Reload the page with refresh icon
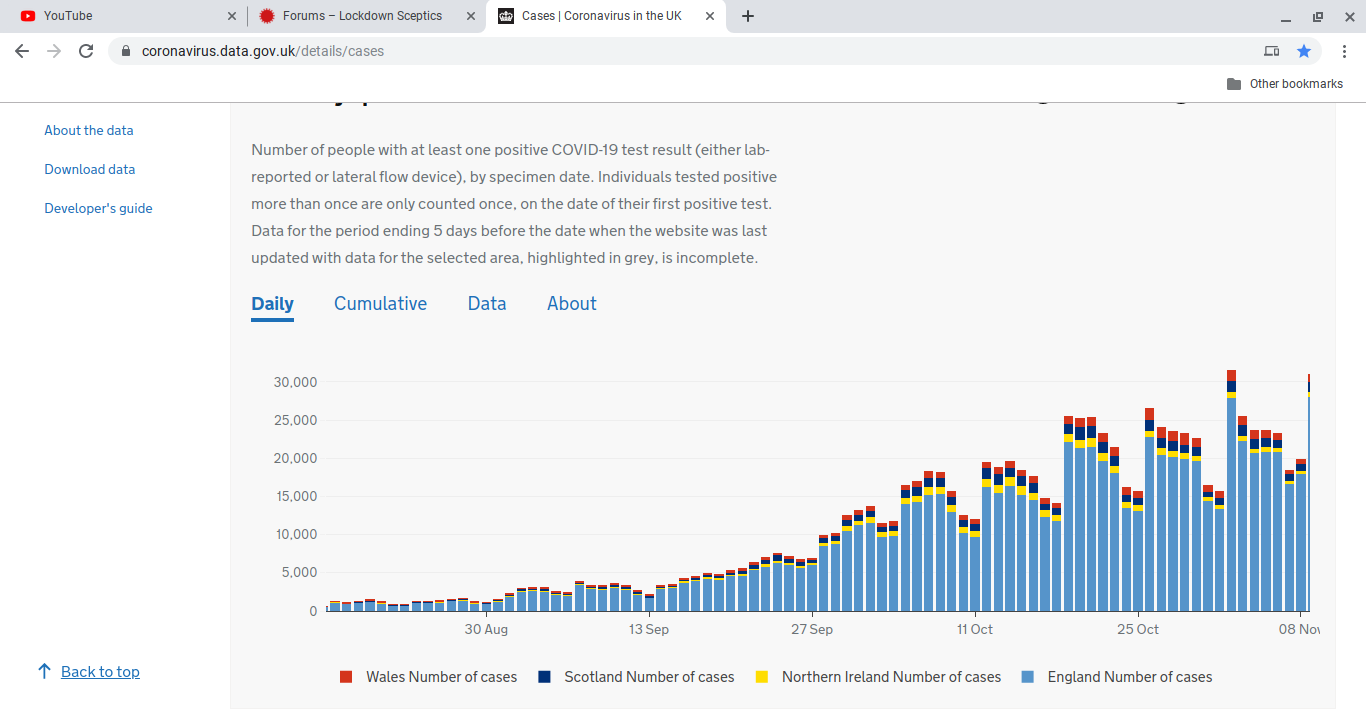1366x712 pixels. click(x=86, y=51)
